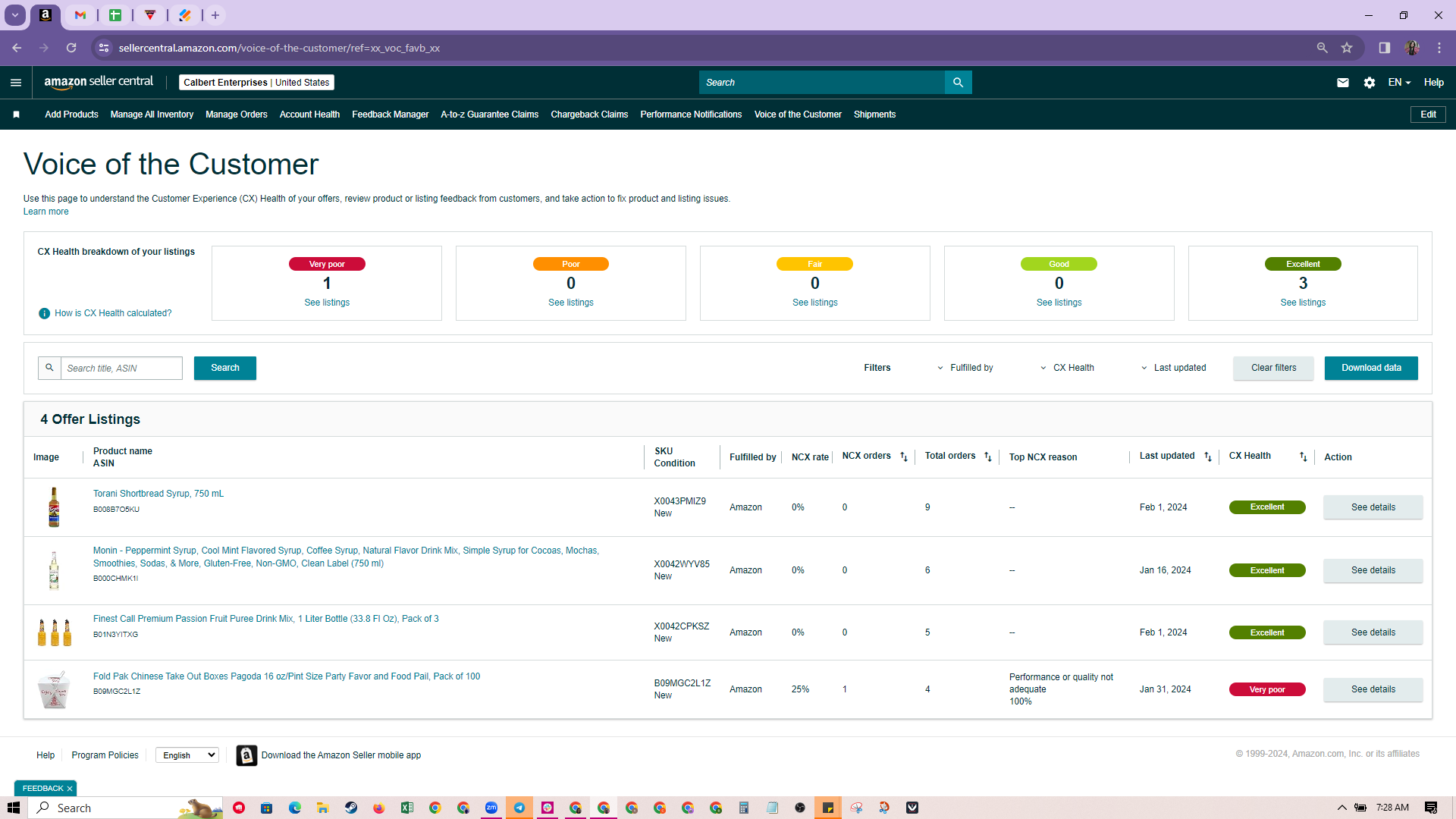The height and width of the screenshot is (819, 1456).
Task: Click Download data button
Action: (x=1371, y=368)
